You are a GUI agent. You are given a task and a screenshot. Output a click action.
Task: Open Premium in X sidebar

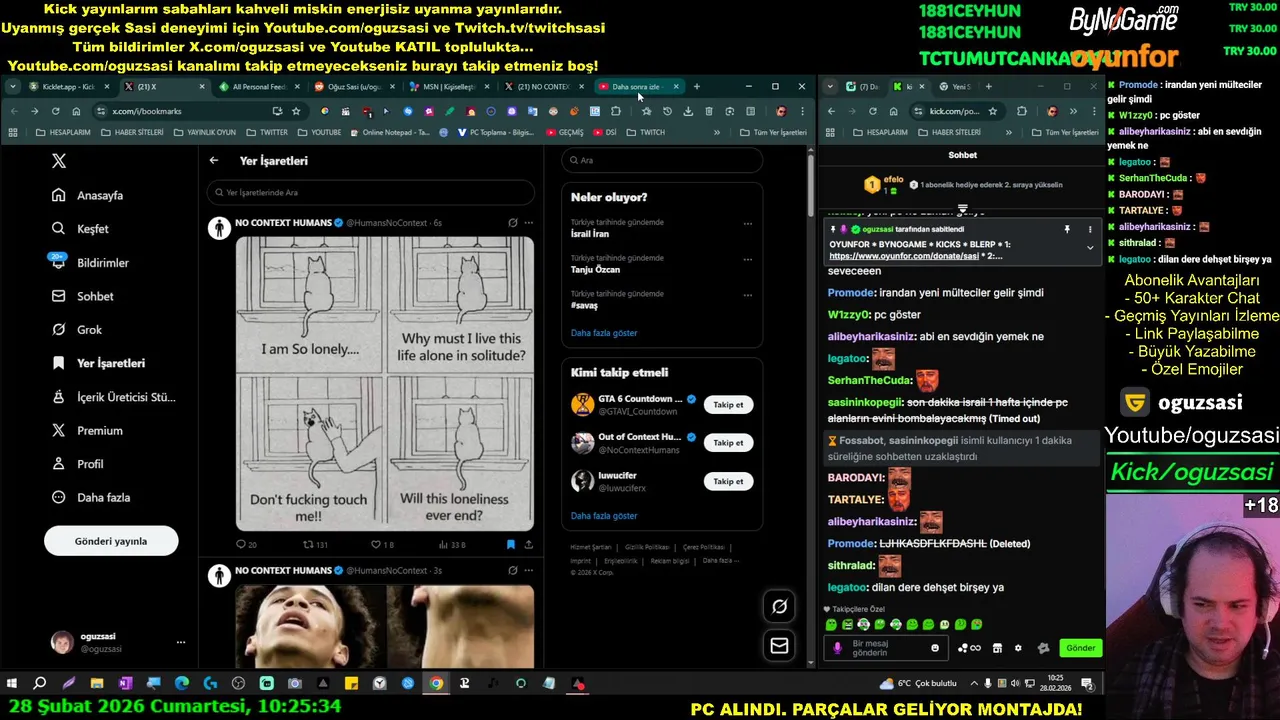[x=88, y=431]
